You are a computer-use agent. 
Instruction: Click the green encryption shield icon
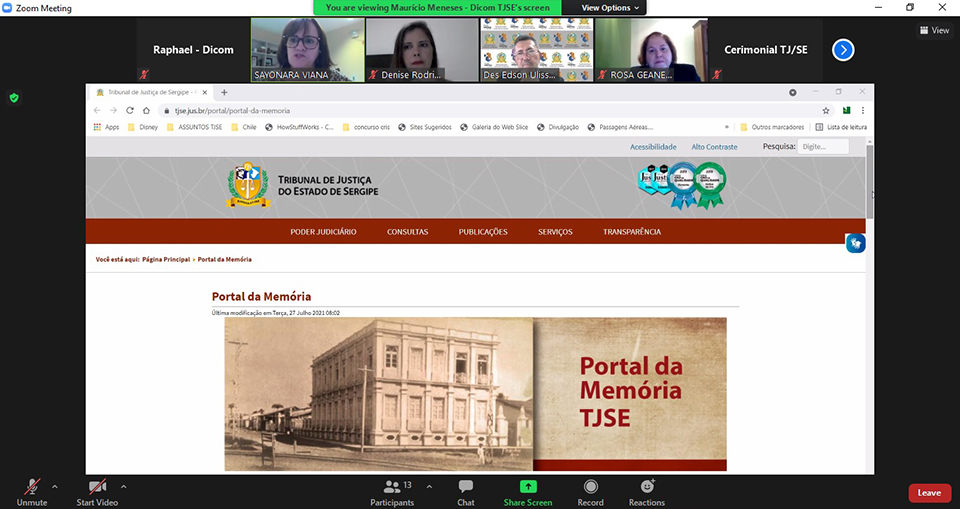(x=14, y=98)
